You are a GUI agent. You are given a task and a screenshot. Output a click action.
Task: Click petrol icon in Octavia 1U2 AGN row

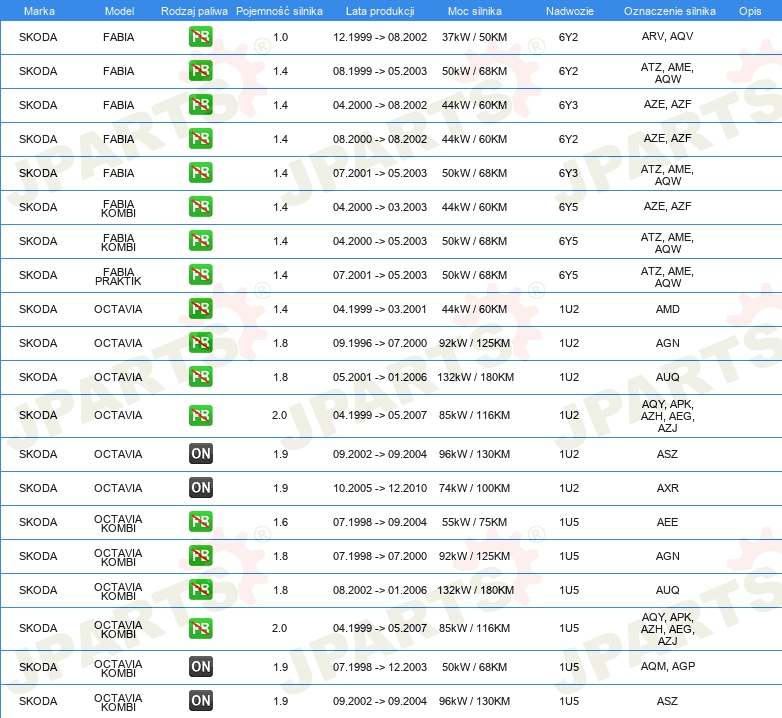(200, 343)
